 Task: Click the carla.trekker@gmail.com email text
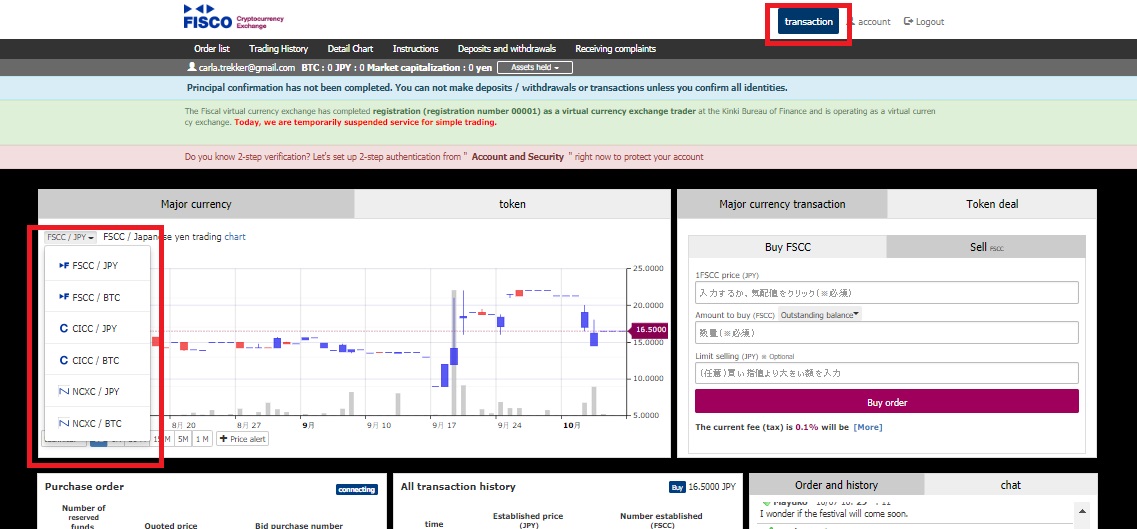(x=247, y=67)
